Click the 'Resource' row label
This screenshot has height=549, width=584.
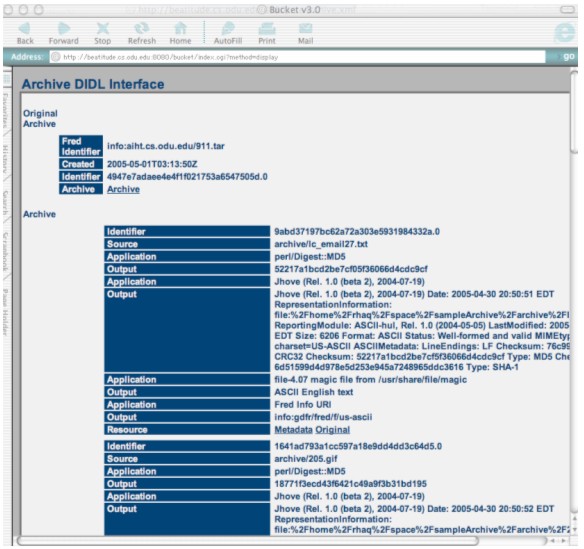(187, 429)
